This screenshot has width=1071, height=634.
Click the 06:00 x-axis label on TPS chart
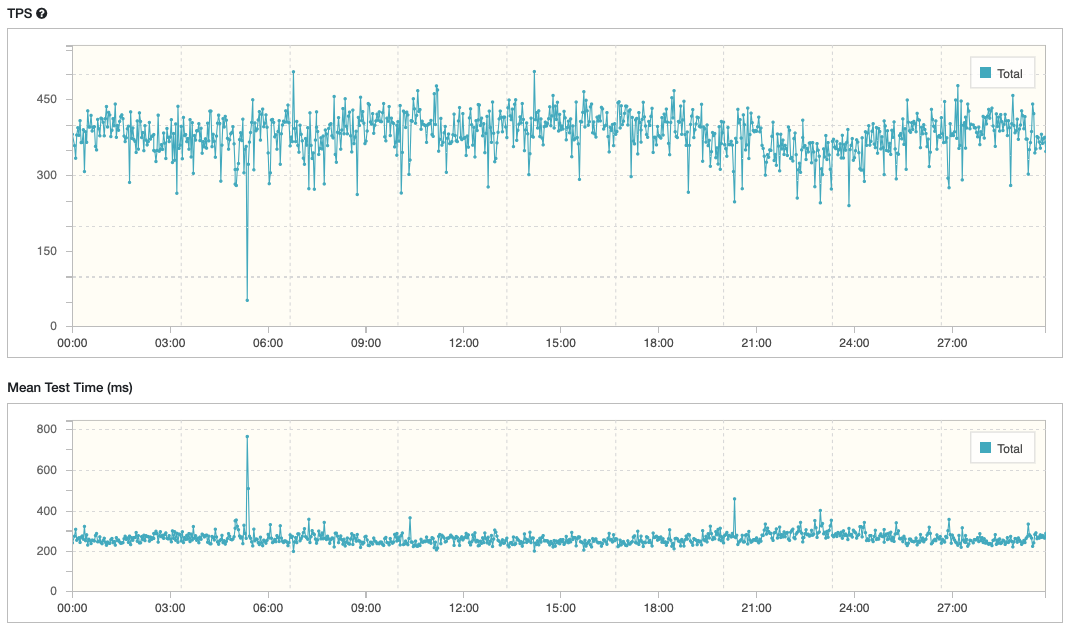268,343
